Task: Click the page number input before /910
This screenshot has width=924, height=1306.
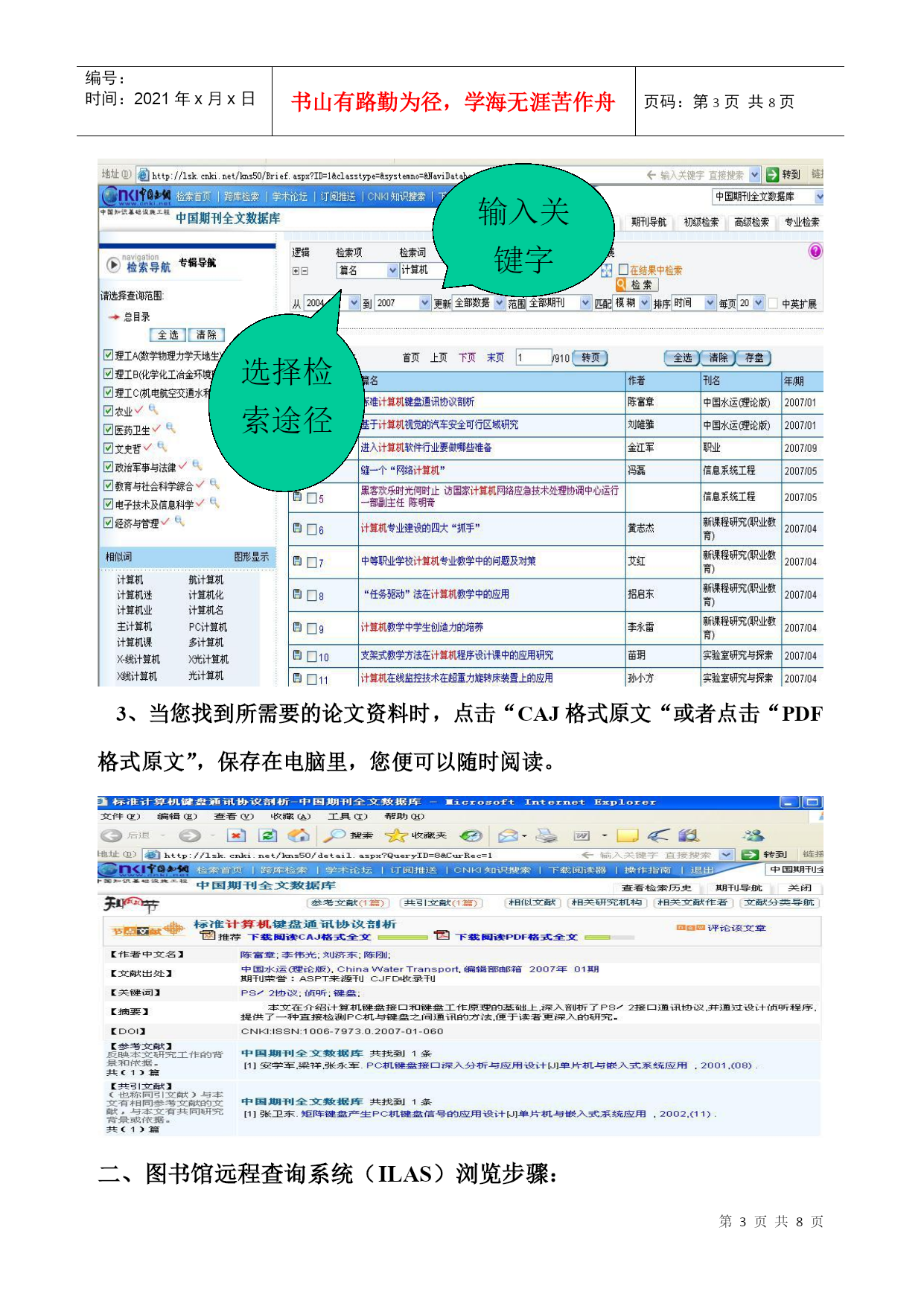Action: [533, 358]
